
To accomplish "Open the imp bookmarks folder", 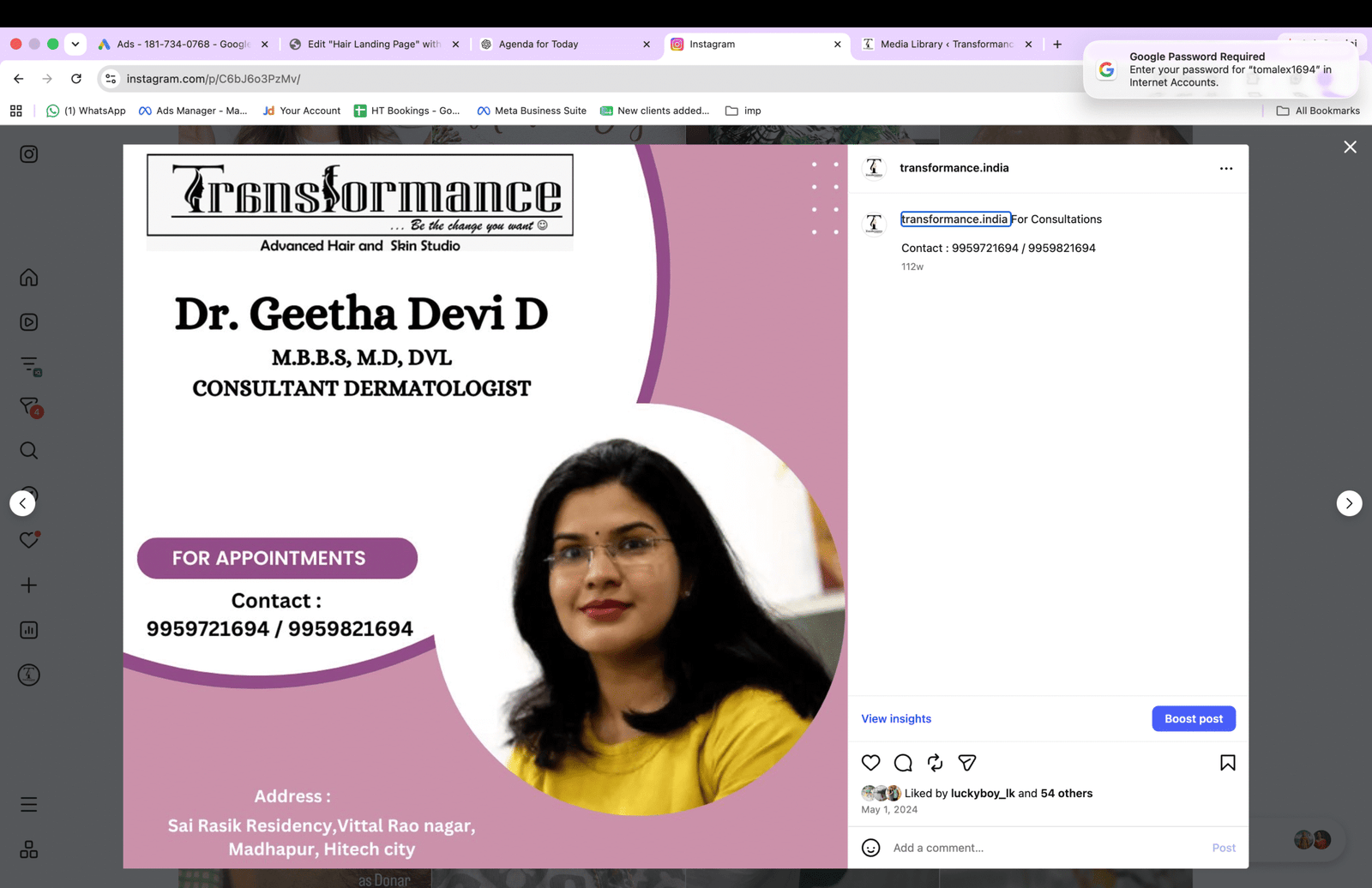I will click(743, 111).
